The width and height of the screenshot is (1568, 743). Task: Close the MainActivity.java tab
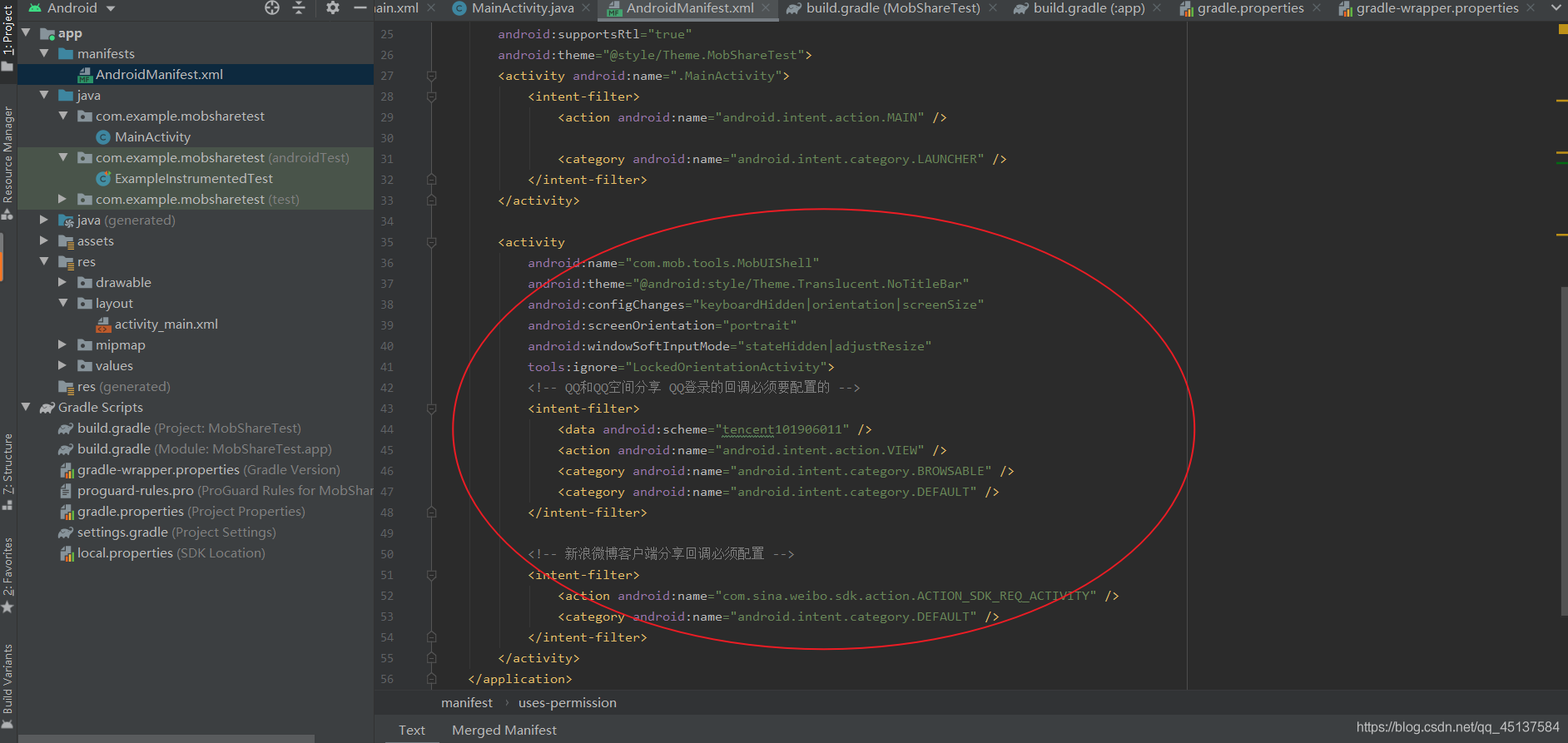(586, 8)
